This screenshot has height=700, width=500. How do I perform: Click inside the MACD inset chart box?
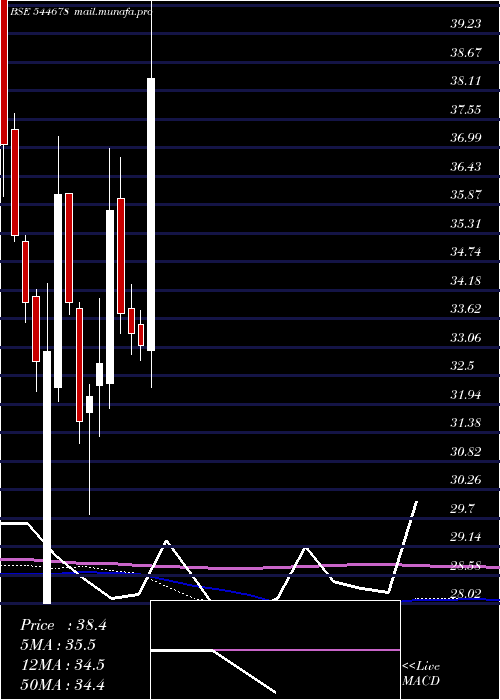coord(275,650)
